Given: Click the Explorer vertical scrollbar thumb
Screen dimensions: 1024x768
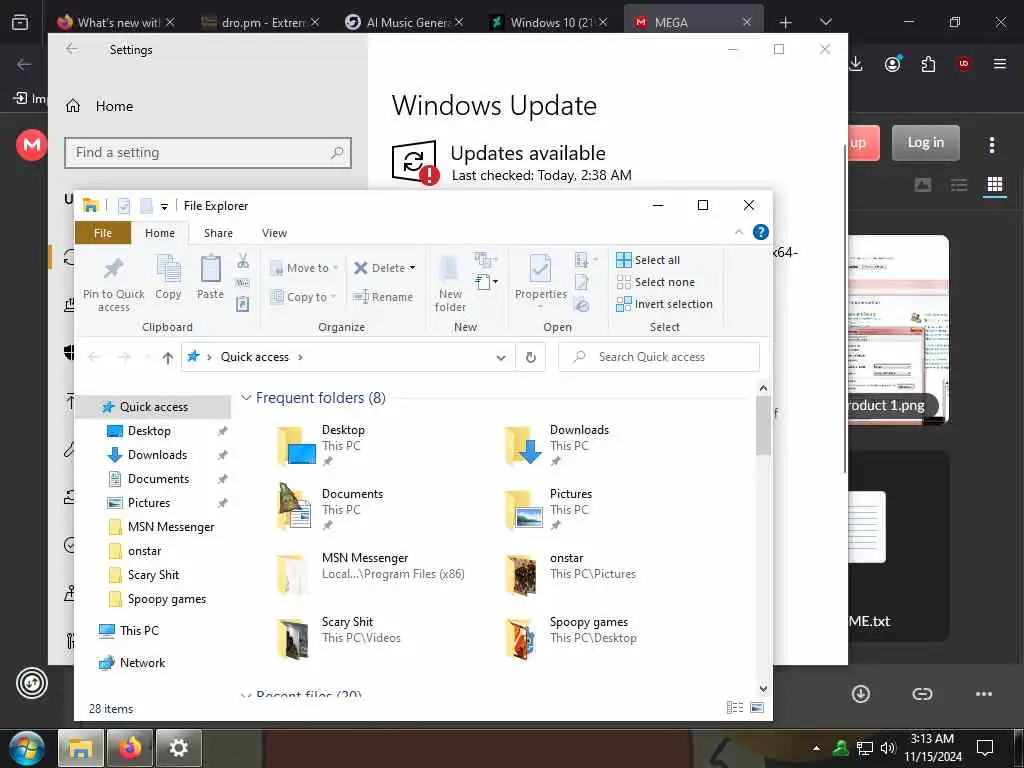Looking at the screenshot, I should pyautogui.click(x=763, y=425).
